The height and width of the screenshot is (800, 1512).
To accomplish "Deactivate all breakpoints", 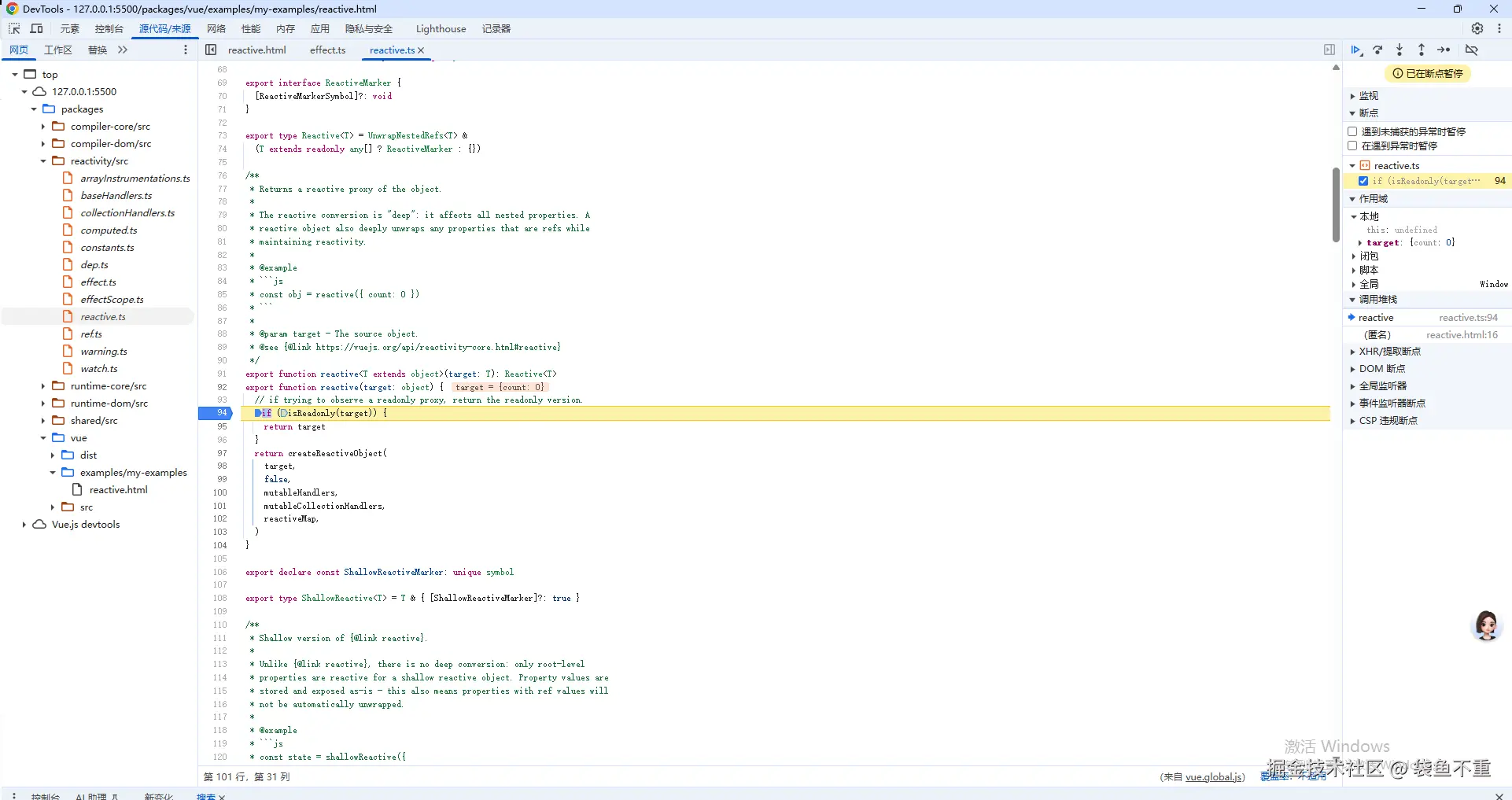I will coord(1472,50).
